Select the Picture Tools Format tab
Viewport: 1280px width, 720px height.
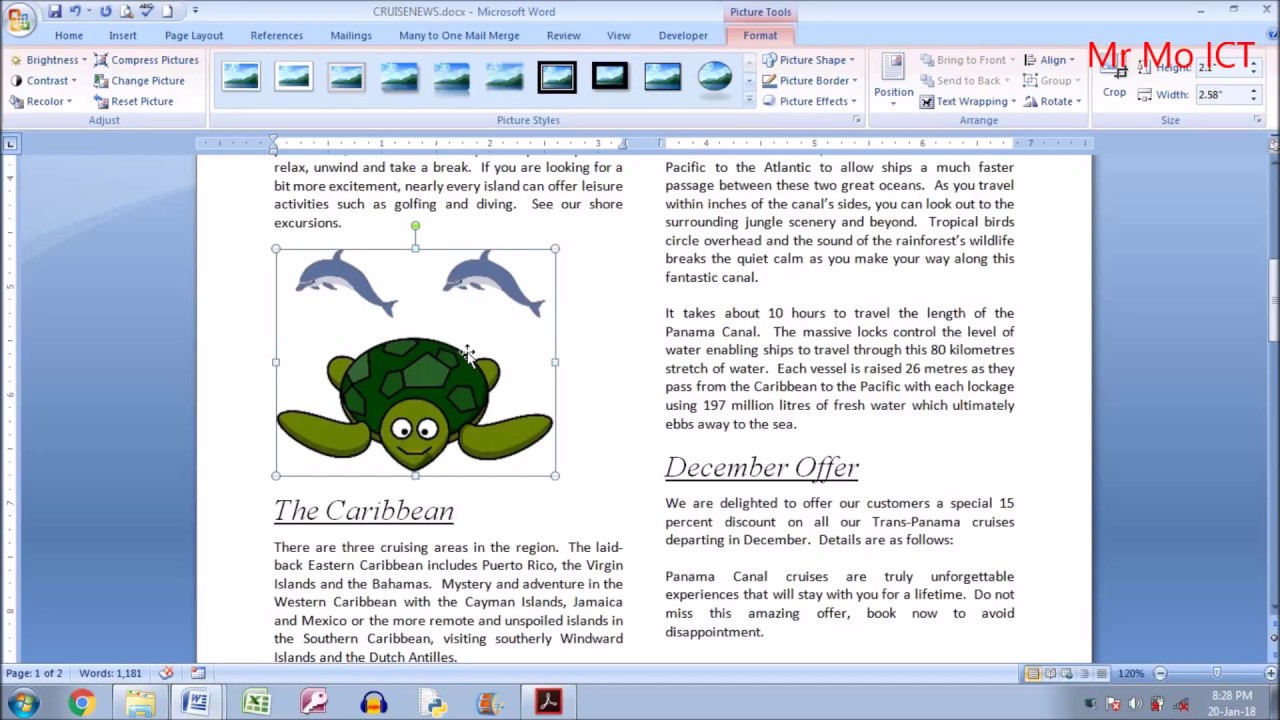click(760, 35)
